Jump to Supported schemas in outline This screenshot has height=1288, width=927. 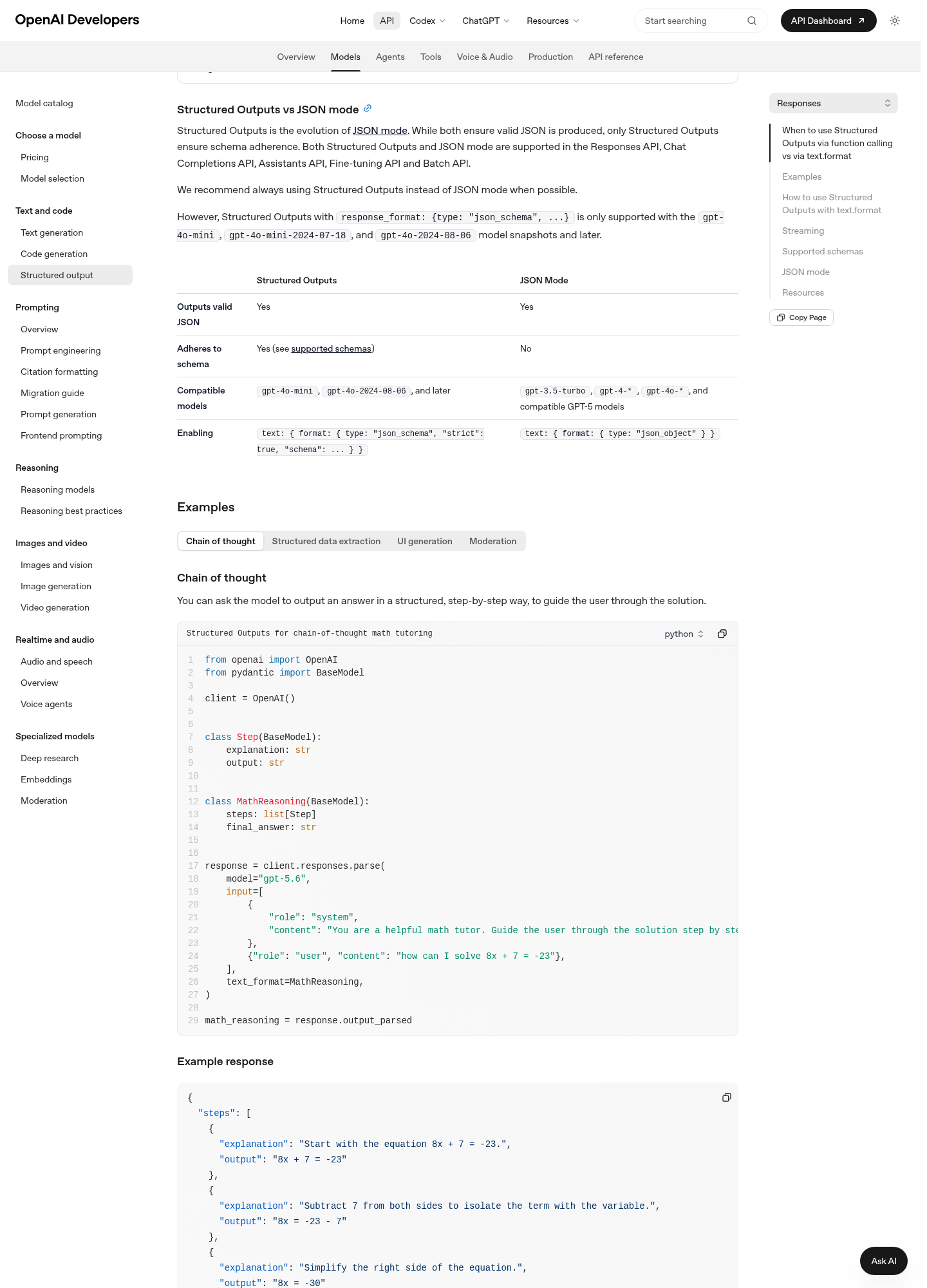click(822, 251)
